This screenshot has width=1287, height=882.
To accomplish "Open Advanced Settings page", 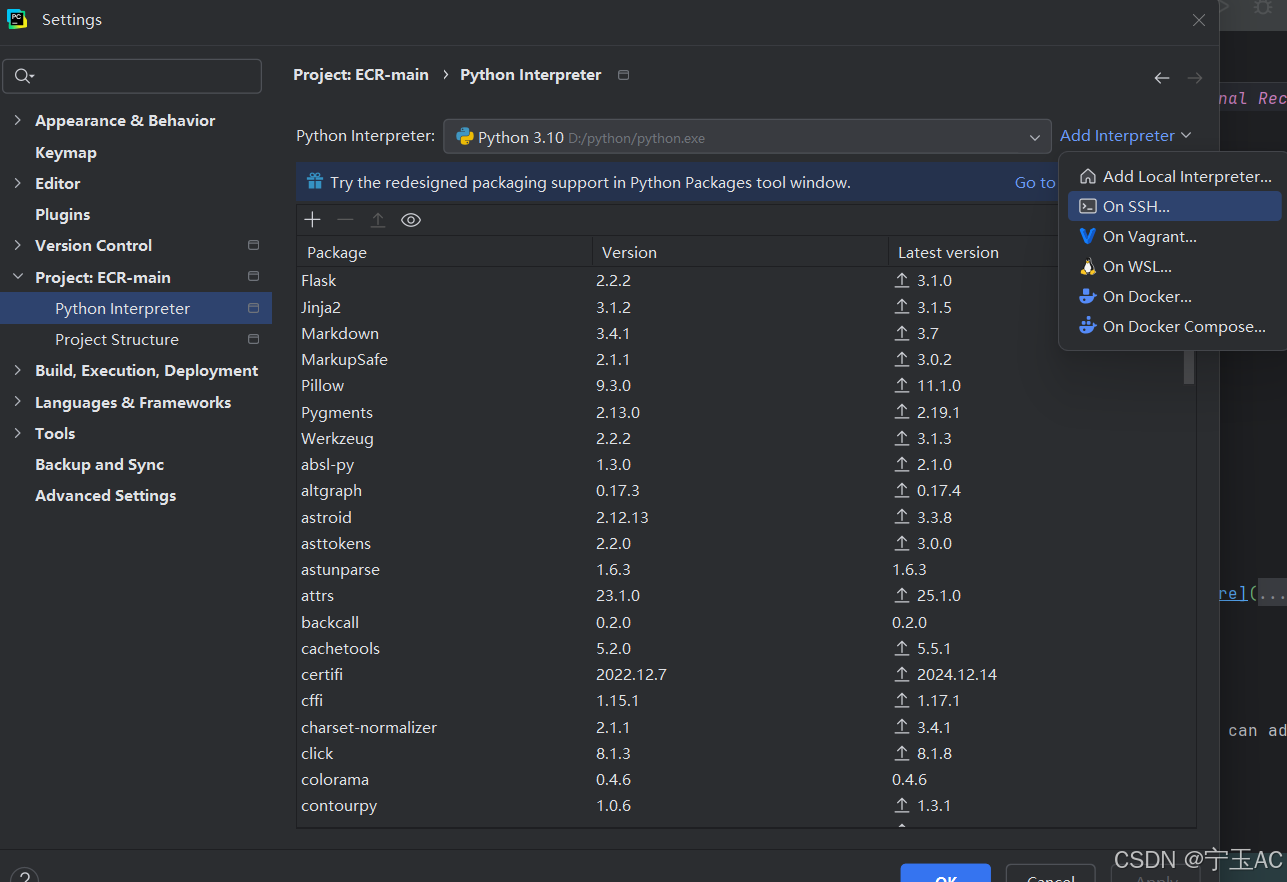I will (105, 495).
